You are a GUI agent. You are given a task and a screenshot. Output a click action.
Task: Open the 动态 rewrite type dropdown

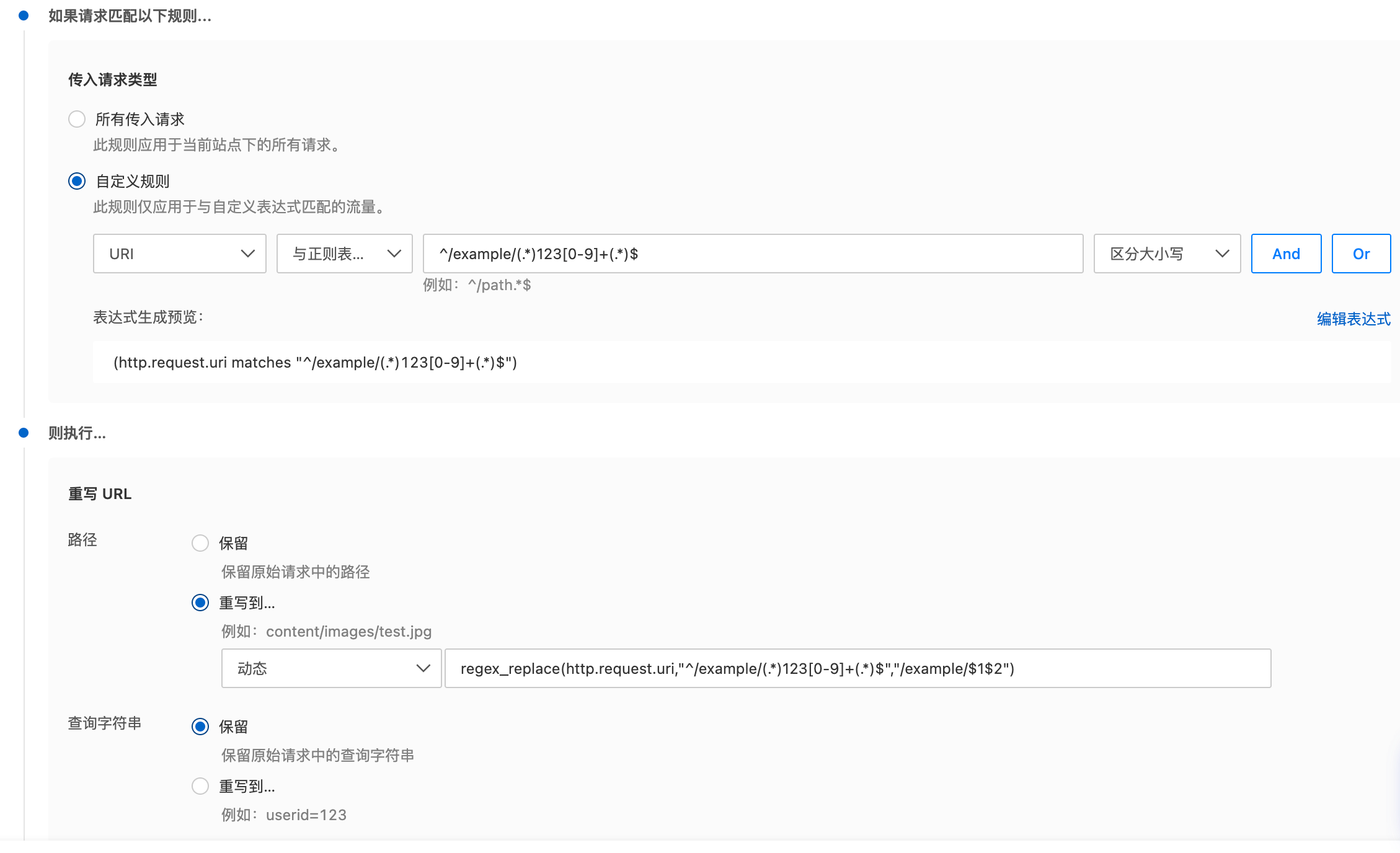[330, 668]
